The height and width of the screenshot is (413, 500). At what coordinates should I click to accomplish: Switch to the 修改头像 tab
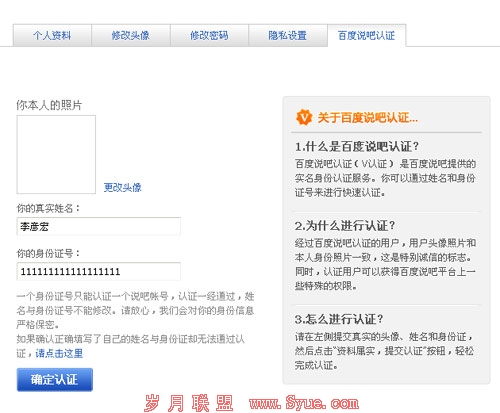131,35
